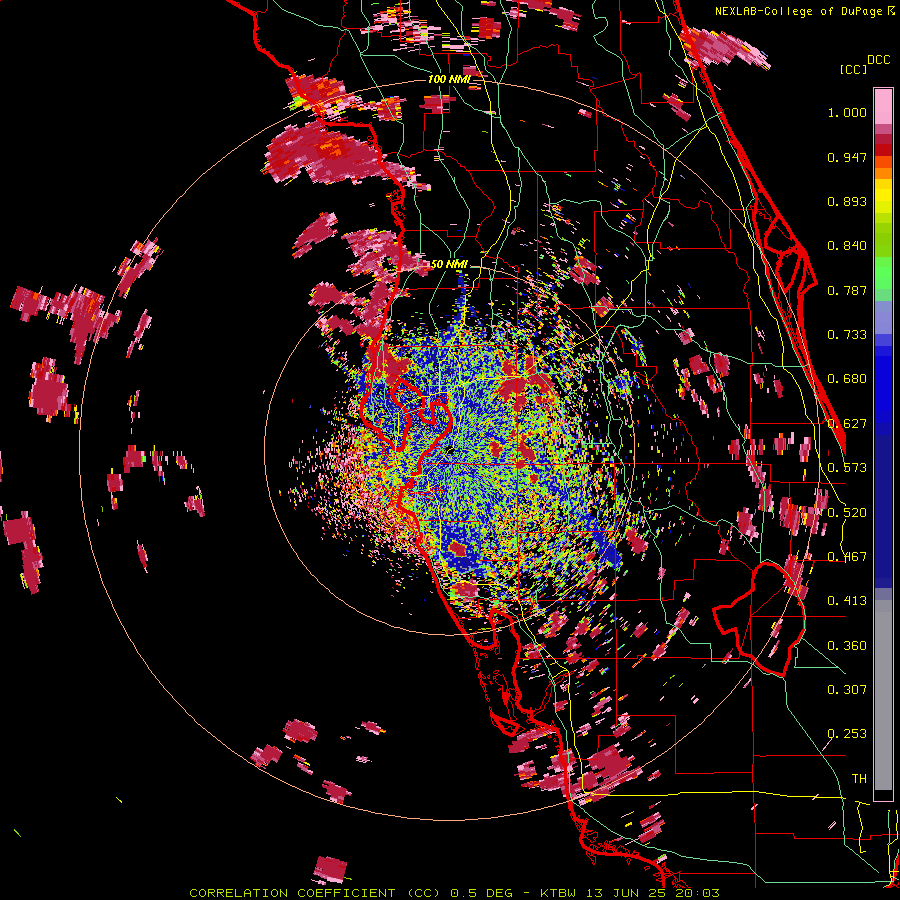This screenshot has width=900, height=900.
Task: Click the 1.000 value on the color scale
Action: pos(847,112)
